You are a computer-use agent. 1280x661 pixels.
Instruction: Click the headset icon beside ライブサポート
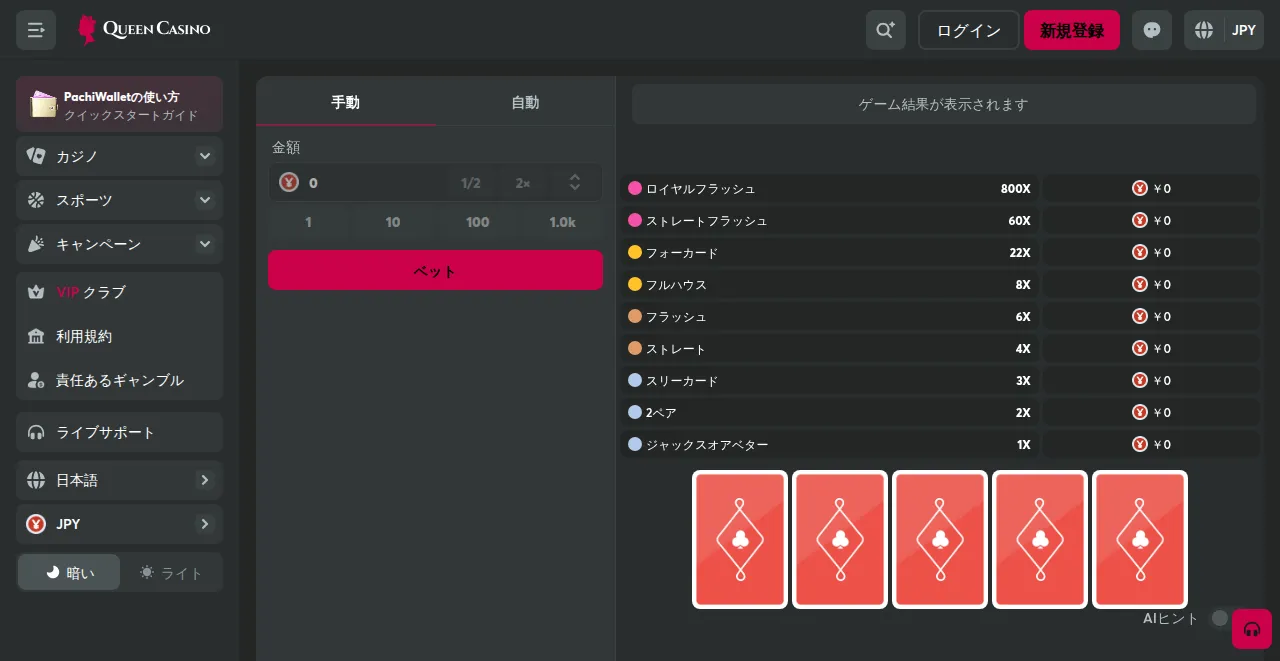(36, 432)
